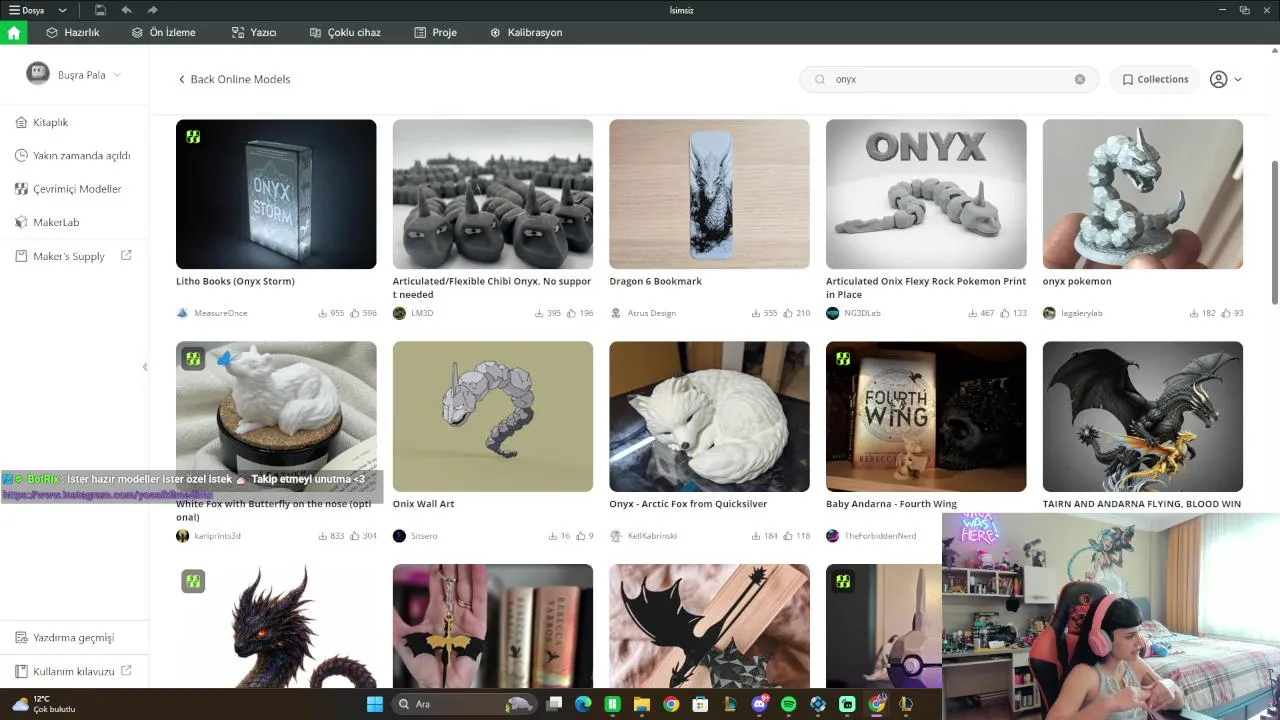Open Articulated Onix Flexy Rock Pokemon title
Screen dimensions: 1280x720
tap(926, 288)
